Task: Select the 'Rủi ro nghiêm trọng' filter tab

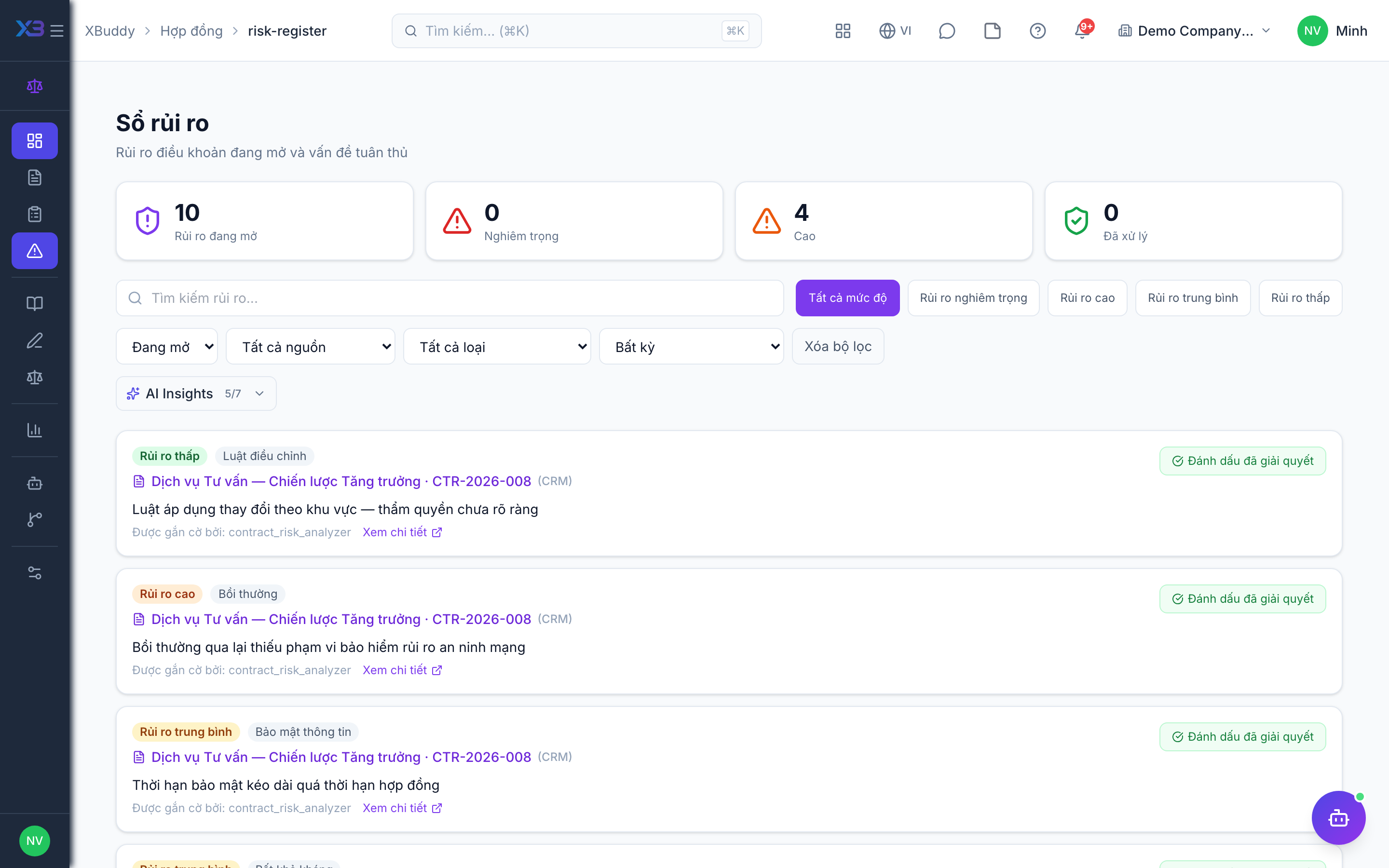Action: click(973, 298)
